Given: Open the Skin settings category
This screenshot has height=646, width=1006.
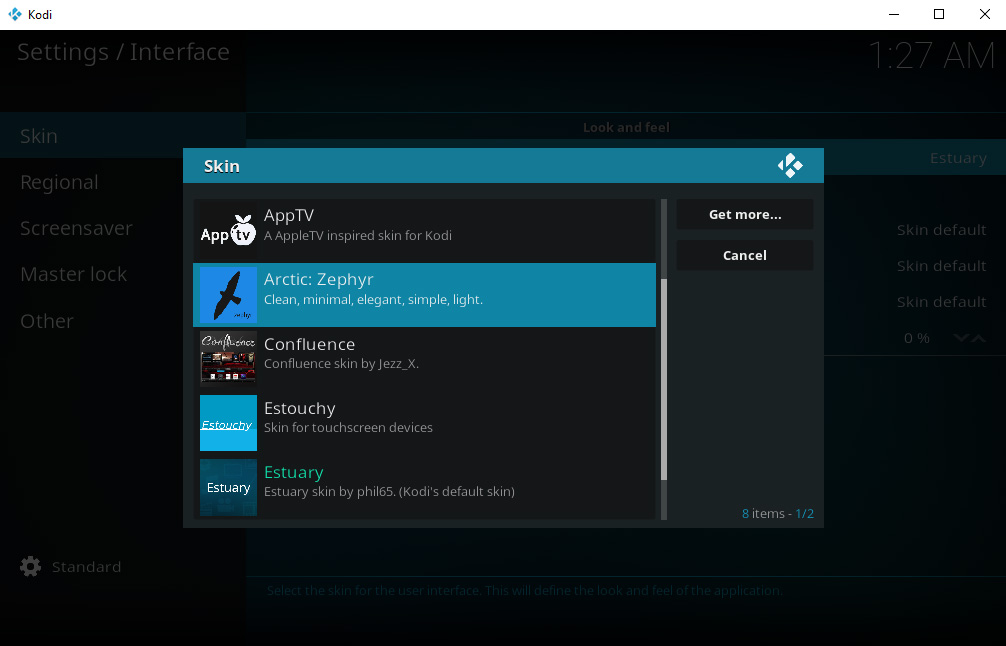Looking at the screenshot, I should [x=123, y=135].
